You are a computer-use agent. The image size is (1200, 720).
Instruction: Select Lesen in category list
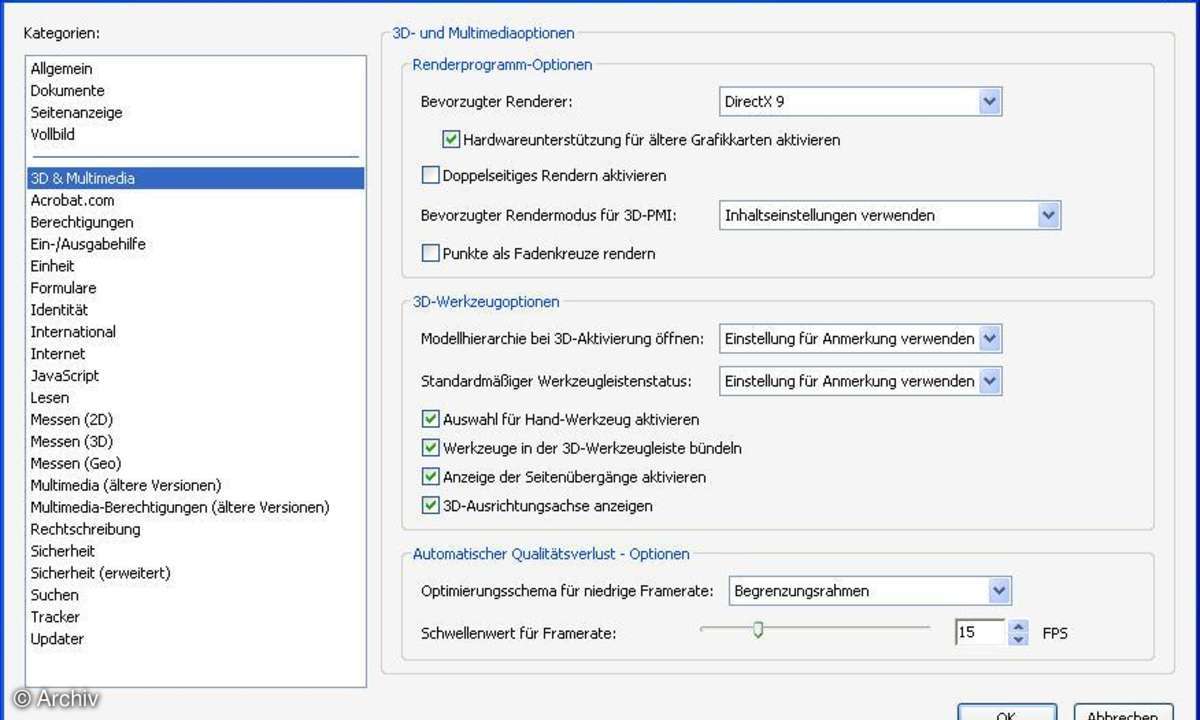[x=195, y=398]
